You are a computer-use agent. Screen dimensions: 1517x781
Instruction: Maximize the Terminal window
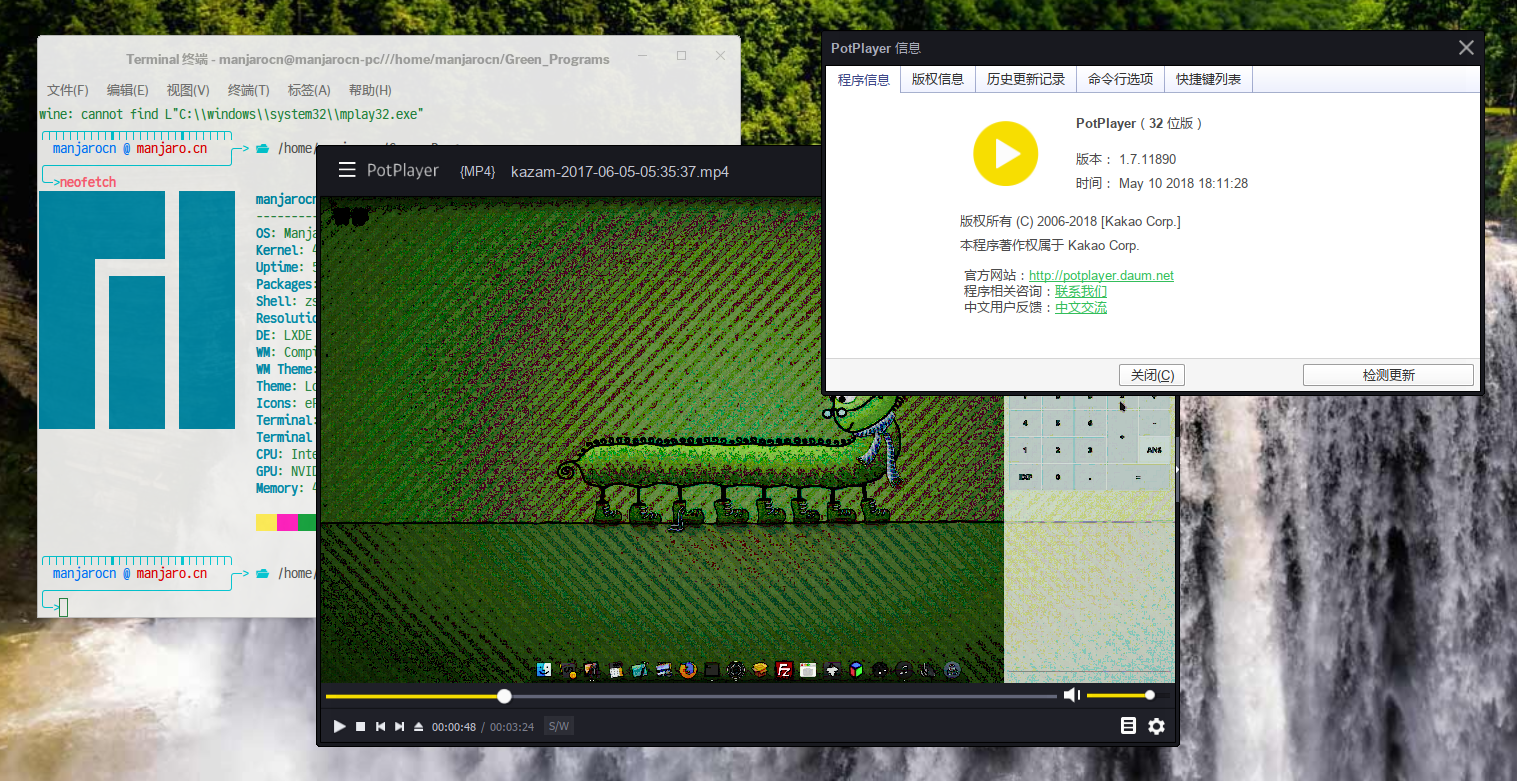pos(681,57)
